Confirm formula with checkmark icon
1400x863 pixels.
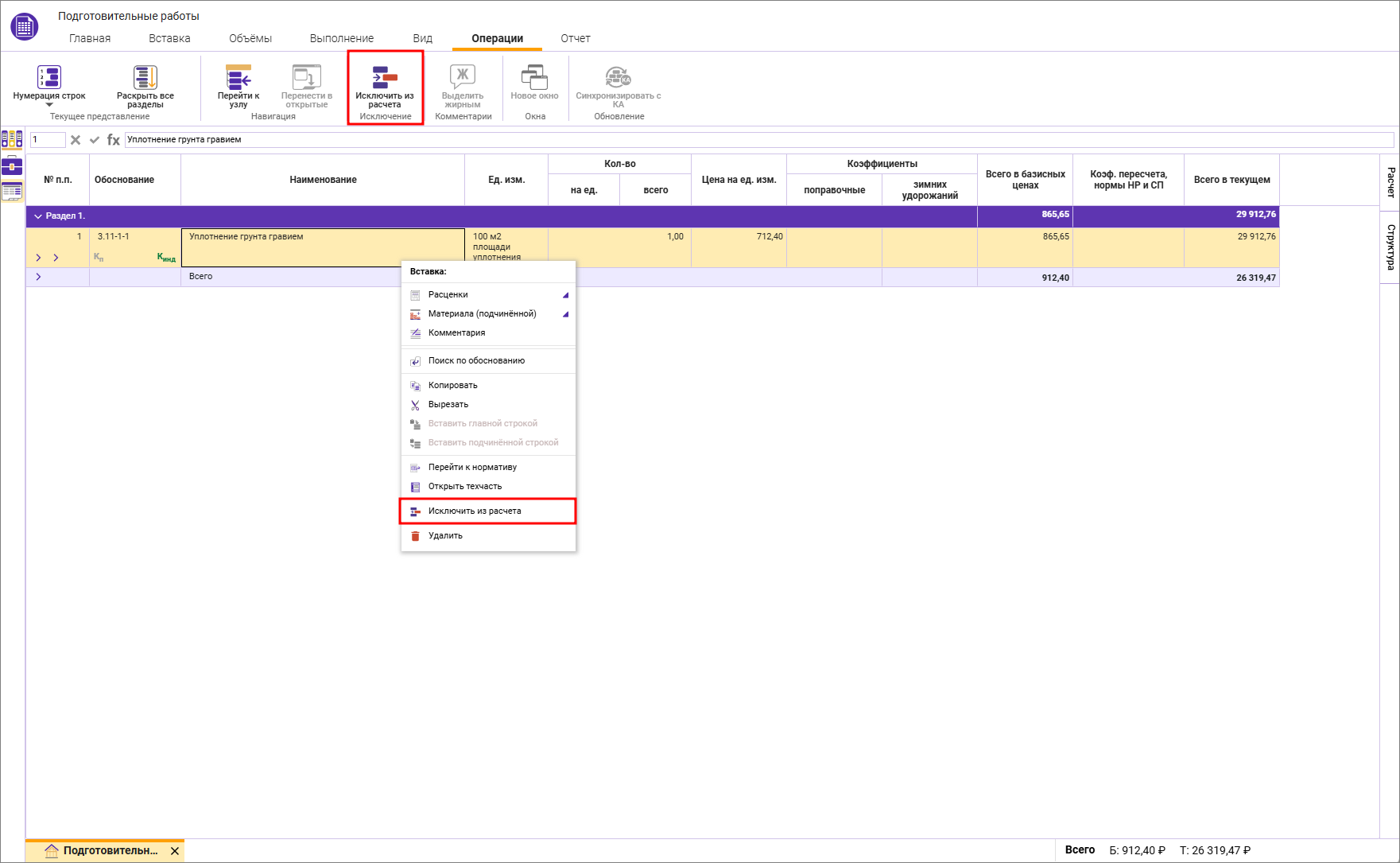coord(95,140)
